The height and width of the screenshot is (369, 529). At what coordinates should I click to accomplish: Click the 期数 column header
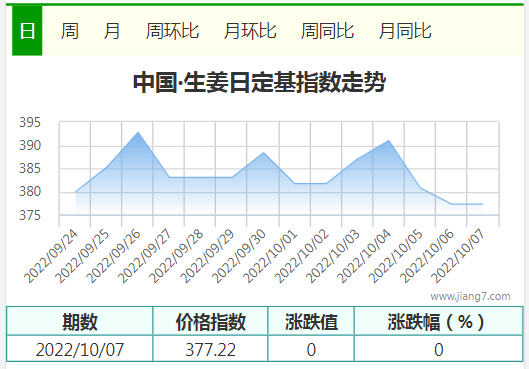(80, 322)
